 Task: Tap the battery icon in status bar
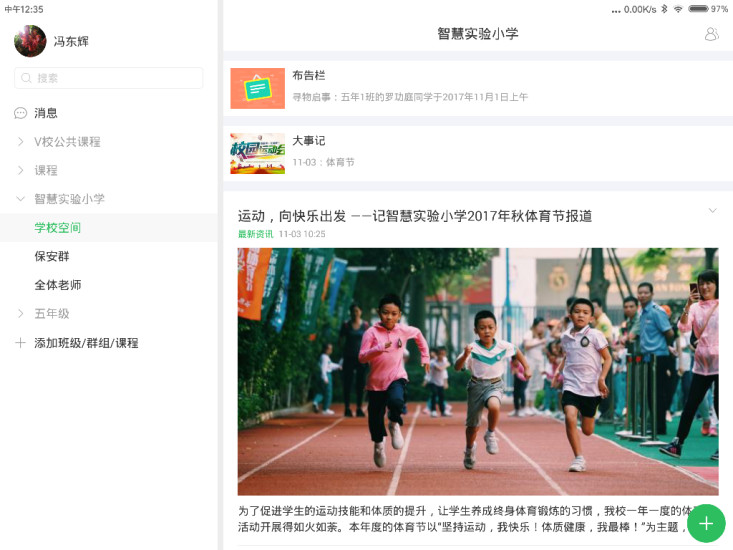coord(698,9)
